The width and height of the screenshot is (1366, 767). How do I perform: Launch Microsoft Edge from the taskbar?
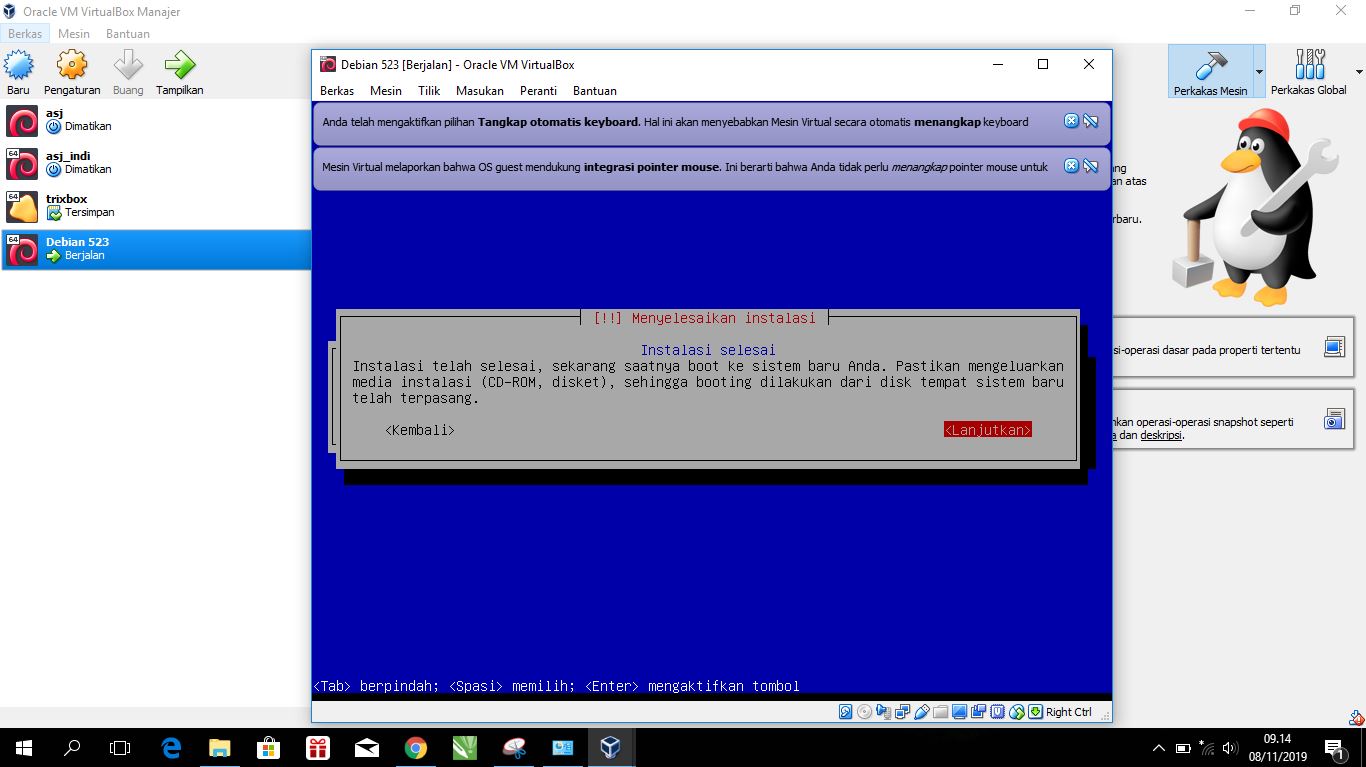[x=171, y=747]
